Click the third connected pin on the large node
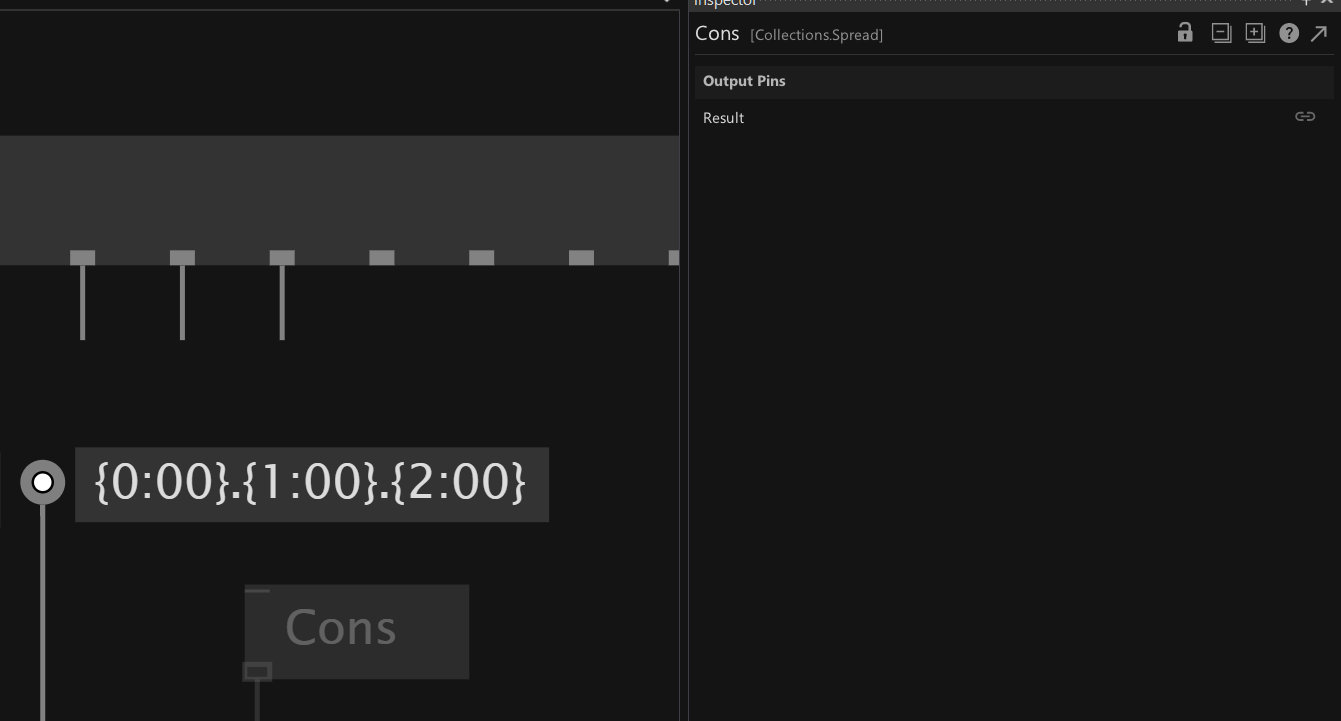The image size is (1341, 721). pyautogui.click(x=282, y=258)
